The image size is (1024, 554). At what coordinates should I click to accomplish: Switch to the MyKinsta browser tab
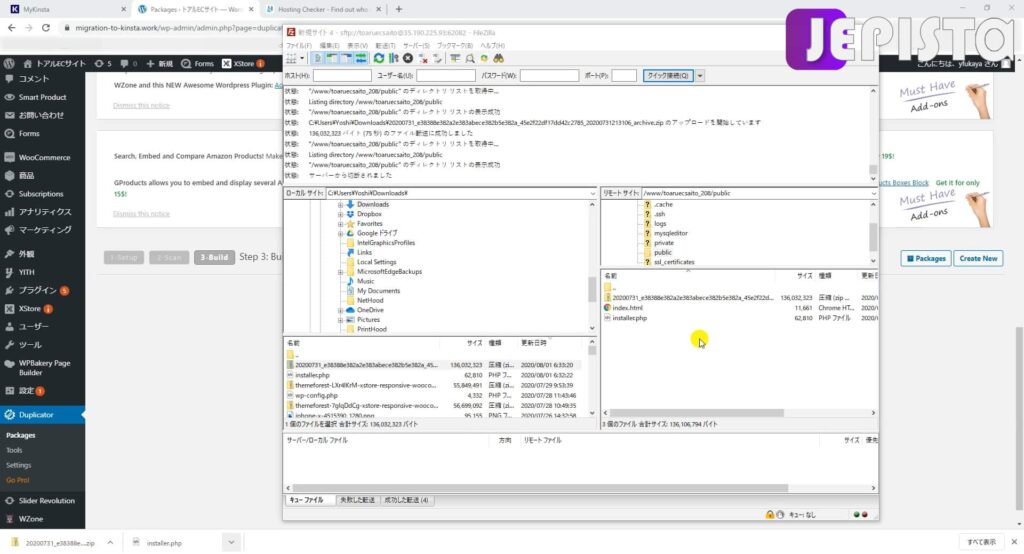point(67,9)
